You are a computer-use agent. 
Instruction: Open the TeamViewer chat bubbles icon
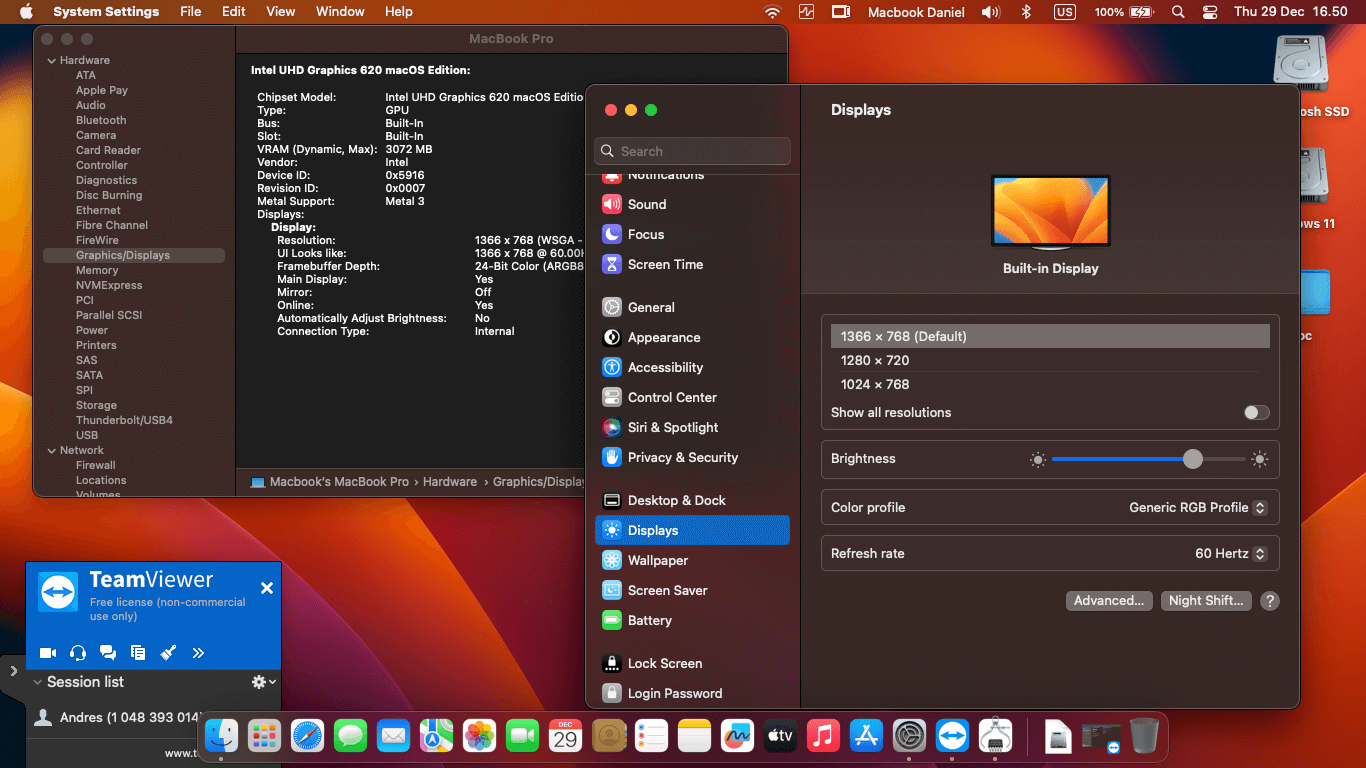pos(108,653)
